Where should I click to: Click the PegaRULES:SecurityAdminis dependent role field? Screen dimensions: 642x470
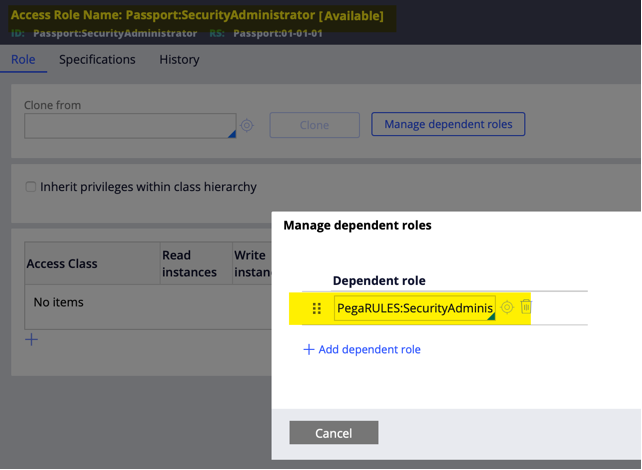point(415,308)
